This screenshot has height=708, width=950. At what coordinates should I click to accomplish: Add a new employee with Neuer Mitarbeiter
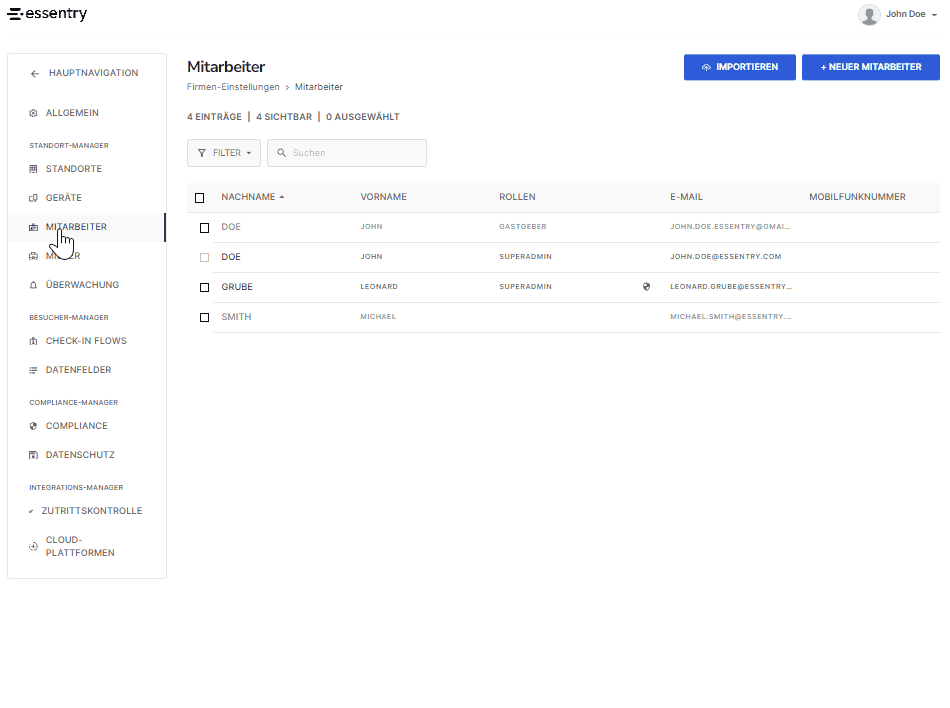(x=871, y=67)
